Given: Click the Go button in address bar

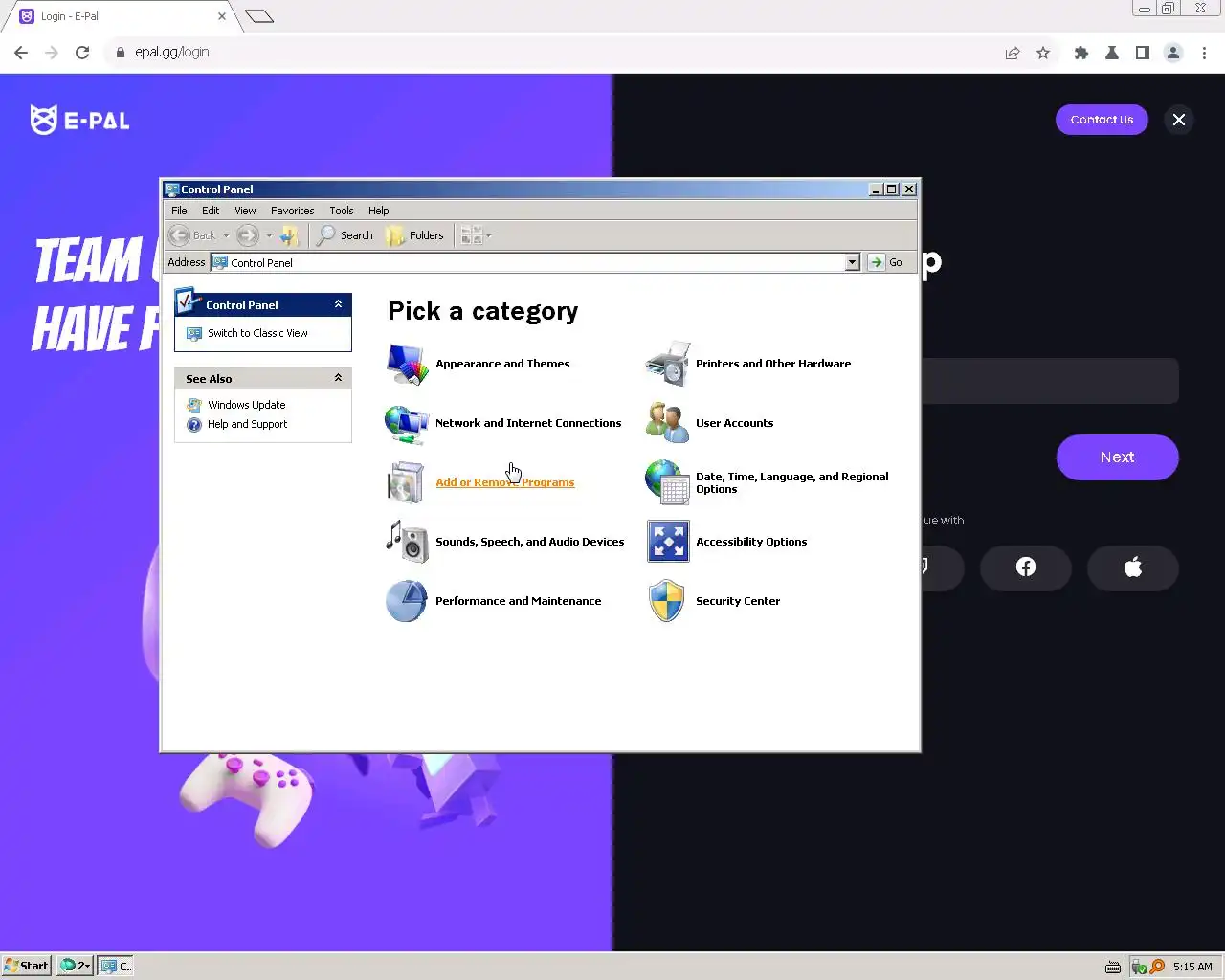Looking at the screenshot, I should [x=886, y=262].
